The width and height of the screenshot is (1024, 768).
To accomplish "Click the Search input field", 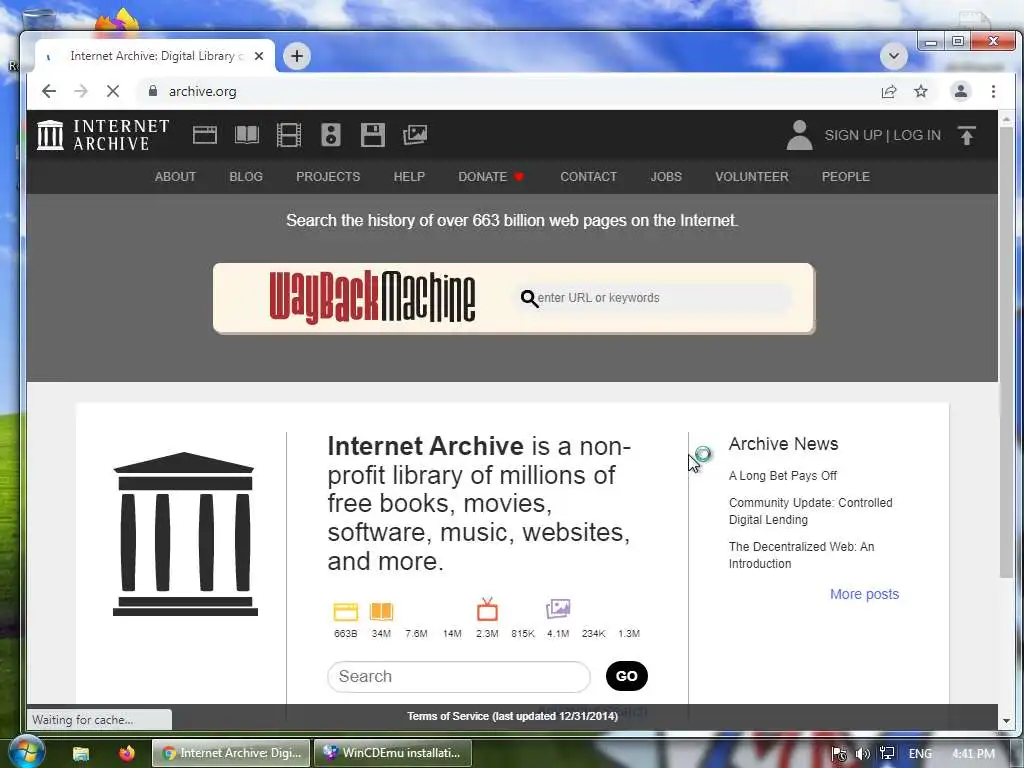I will tap(459, 677).
